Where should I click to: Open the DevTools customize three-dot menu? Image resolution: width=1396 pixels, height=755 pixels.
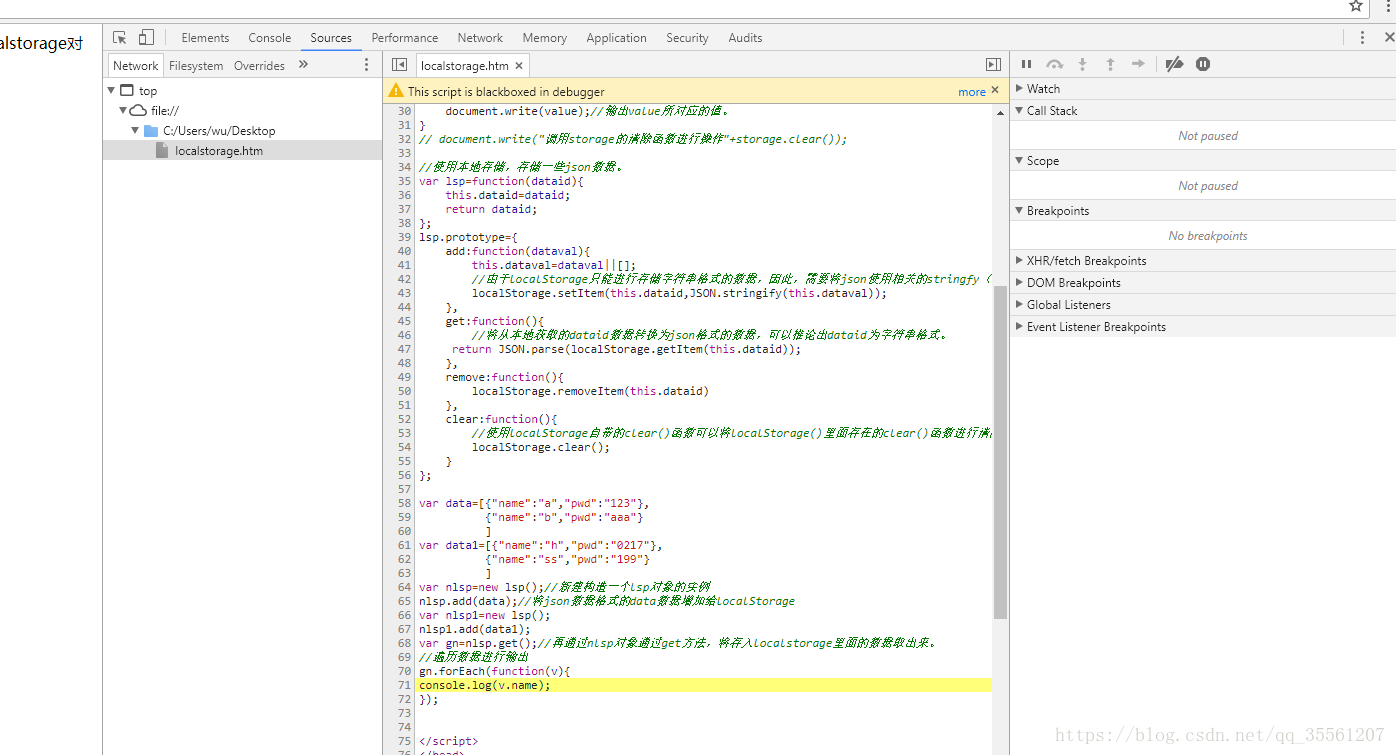point(1362,38)
